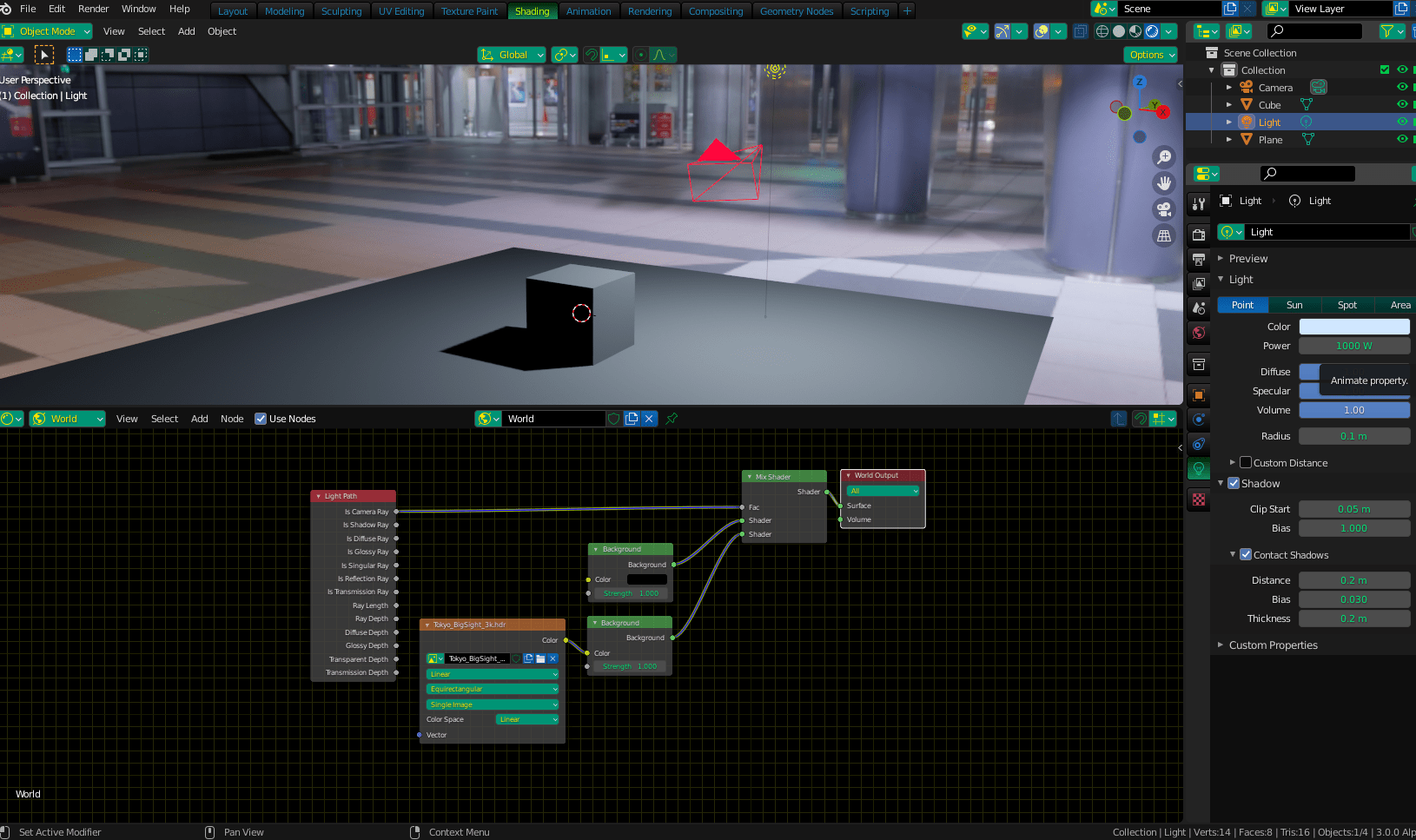Uncheck Contact Shadows
The height and width of the screenshot is (840, 1416).
coord(1247,554)
